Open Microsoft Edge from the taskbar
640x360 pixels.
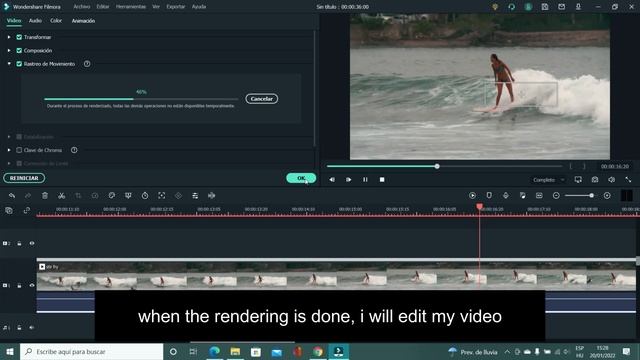(x=214, y=351)
